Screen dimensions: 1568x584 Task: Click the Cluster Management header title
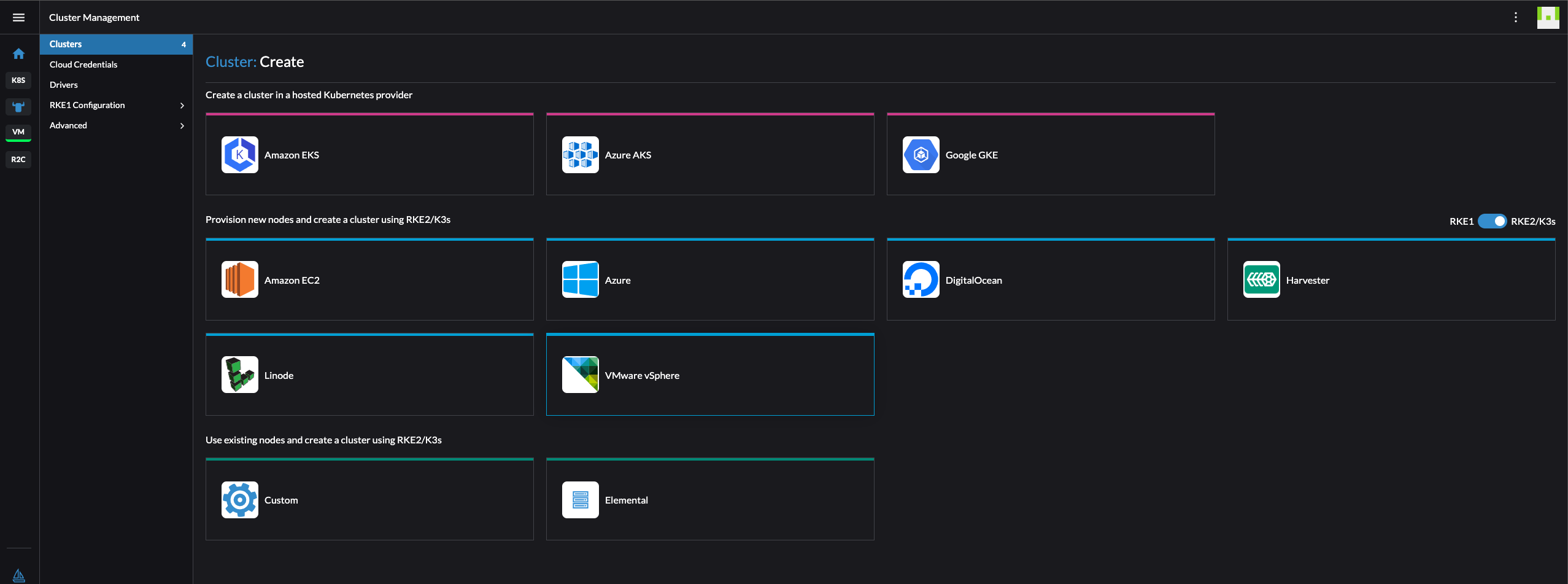[94, 17]
